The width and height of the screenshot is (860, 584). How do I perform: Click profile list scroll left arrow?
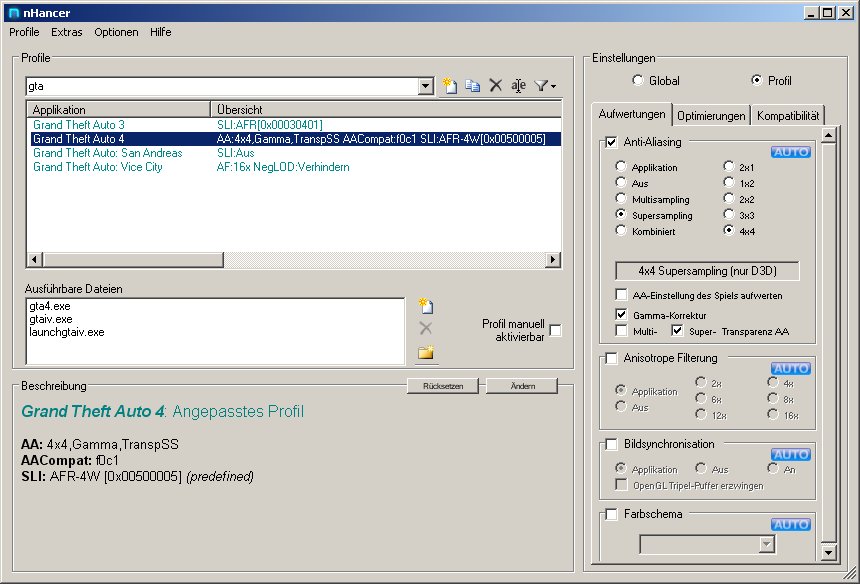click(x=35, y=259)
